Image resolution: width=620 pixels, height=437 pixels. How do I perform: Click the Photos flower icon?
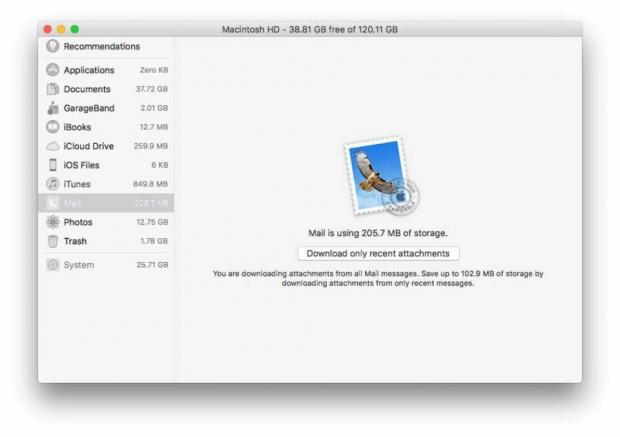tap(53, 222)
